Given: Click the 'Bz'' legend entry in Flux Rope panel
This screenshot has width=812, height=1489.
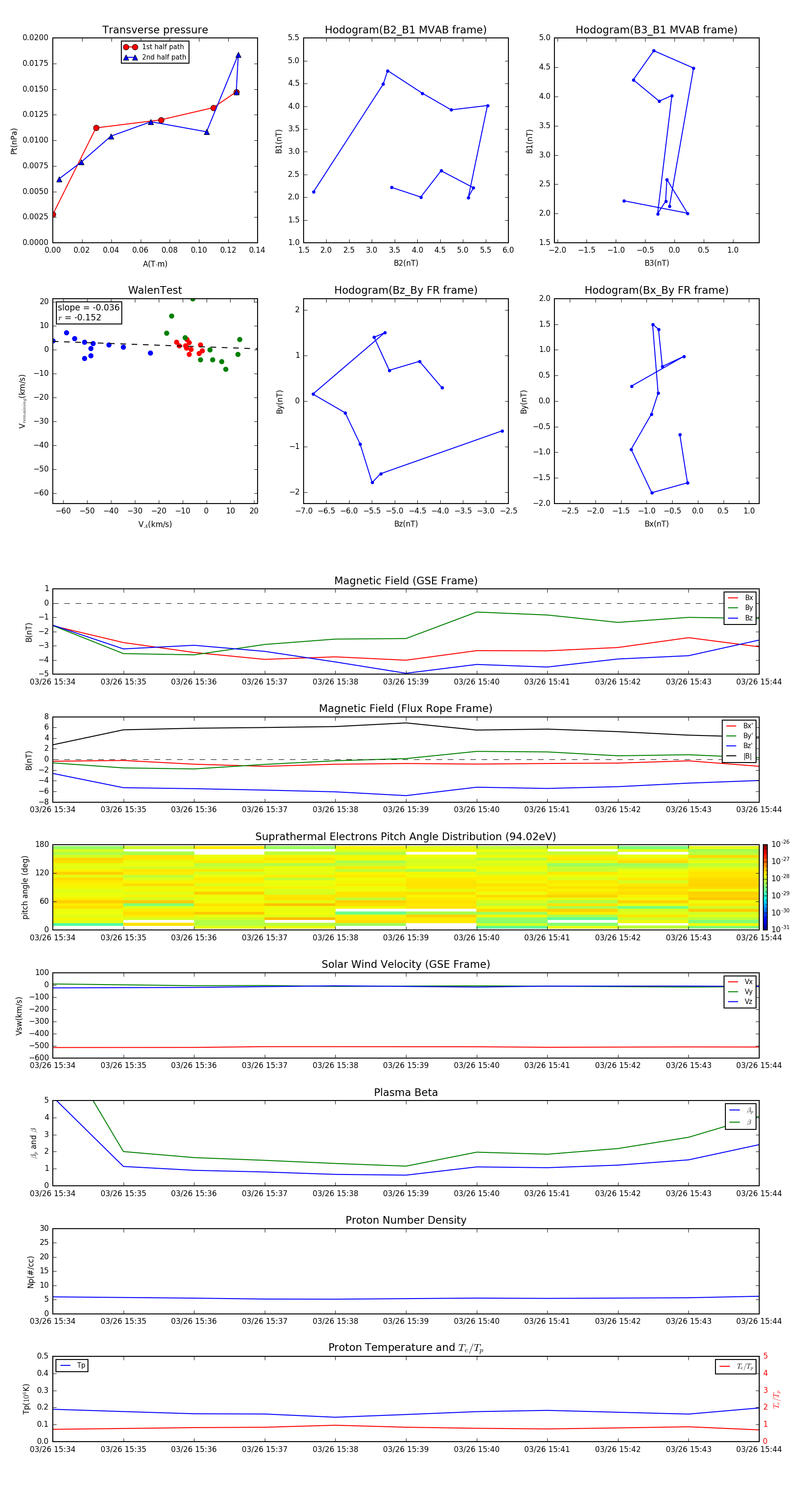Looking at the screenshot, I should [740, 746].
